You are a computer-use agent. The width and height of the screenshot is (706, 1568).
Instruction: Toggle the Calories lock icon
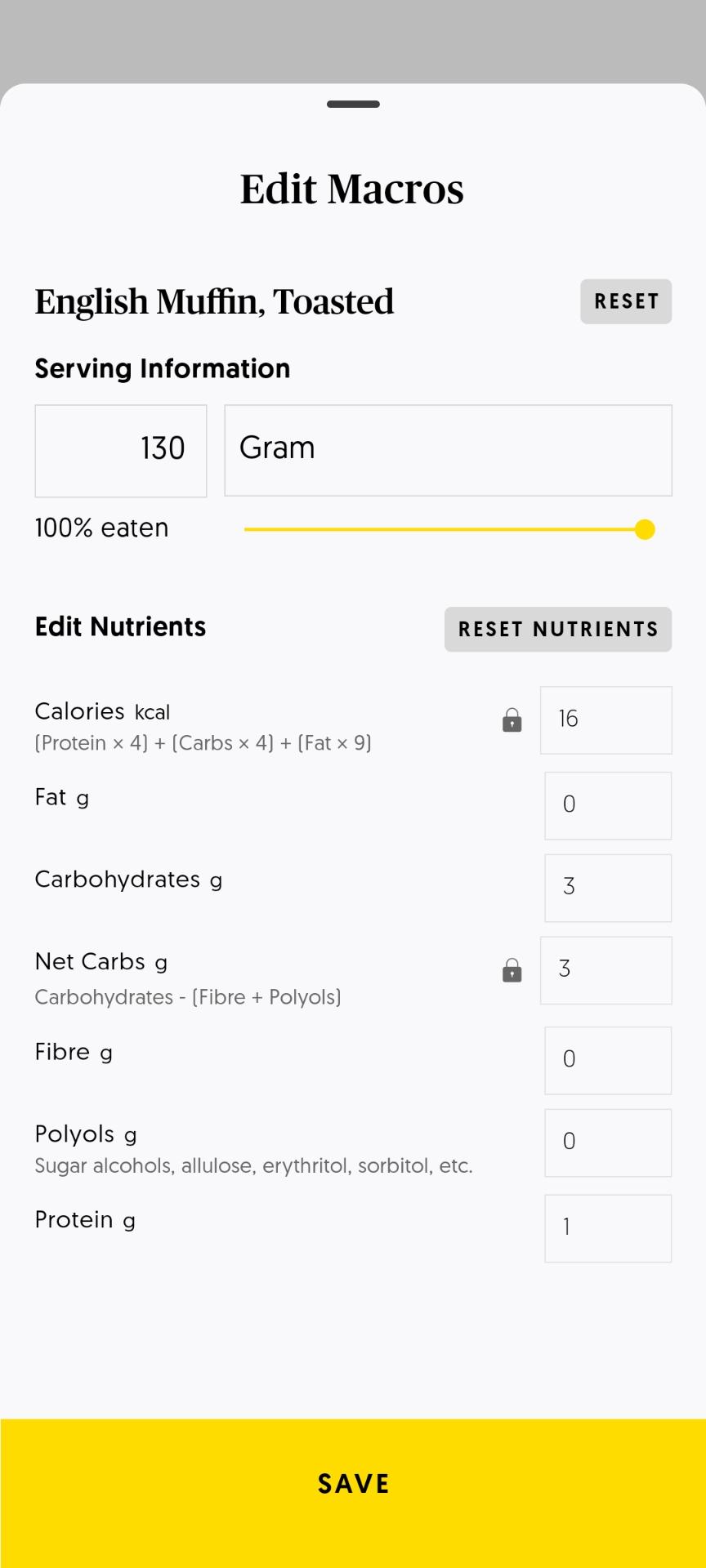coord(512,720)
